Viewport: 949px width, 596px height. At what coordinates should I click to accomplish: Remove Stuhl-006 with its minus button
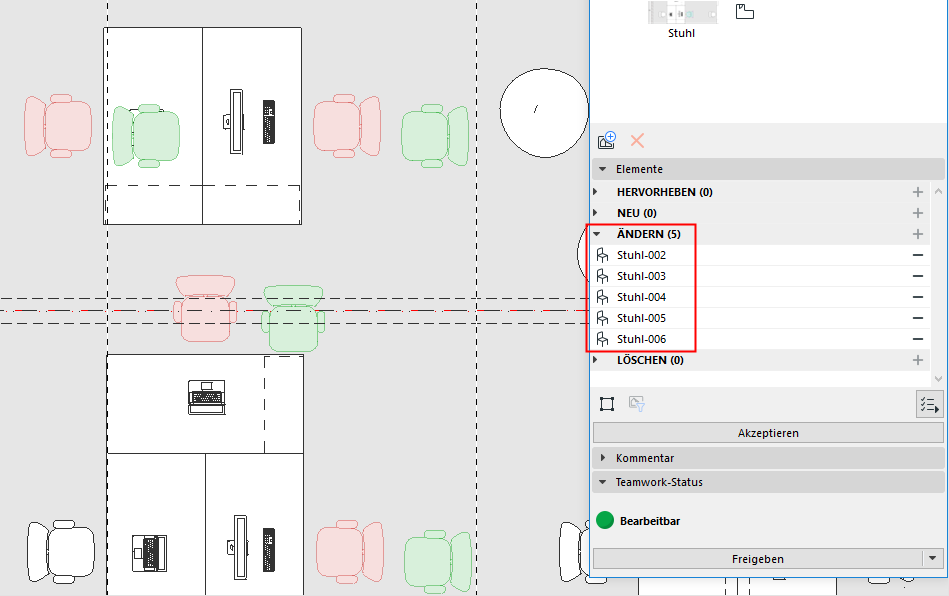[918, 339]
